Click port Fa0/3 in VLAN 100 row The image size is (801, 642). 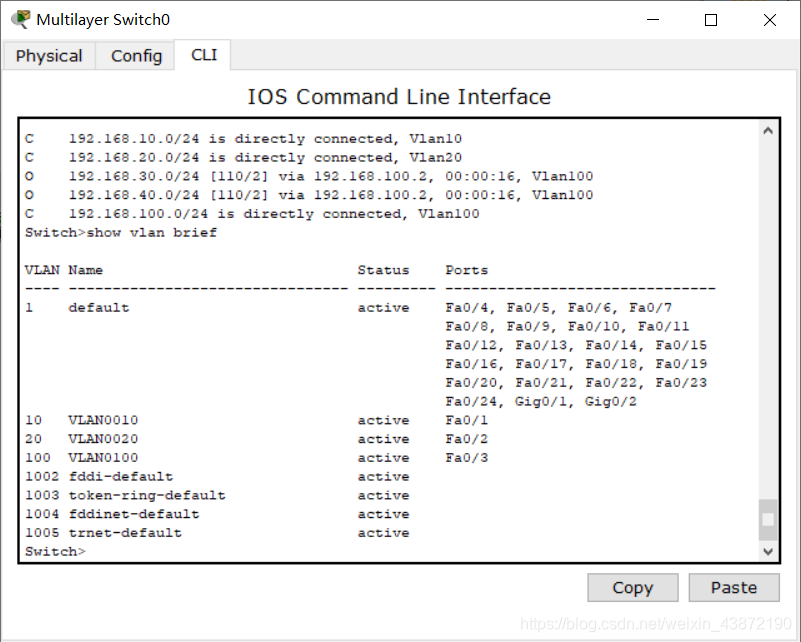(466, 458)
